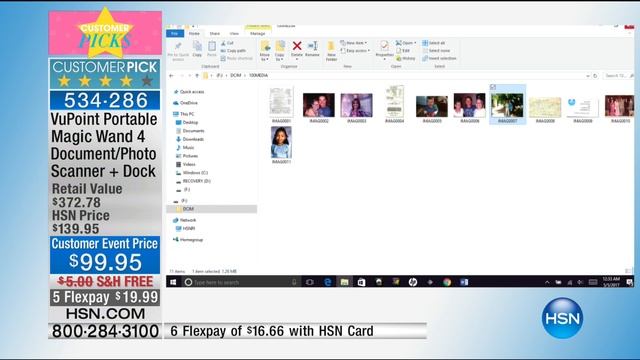This screenshot has width=640, height=360.
Task: Open Microsoft Edge from taskbar
Action: 327,282
